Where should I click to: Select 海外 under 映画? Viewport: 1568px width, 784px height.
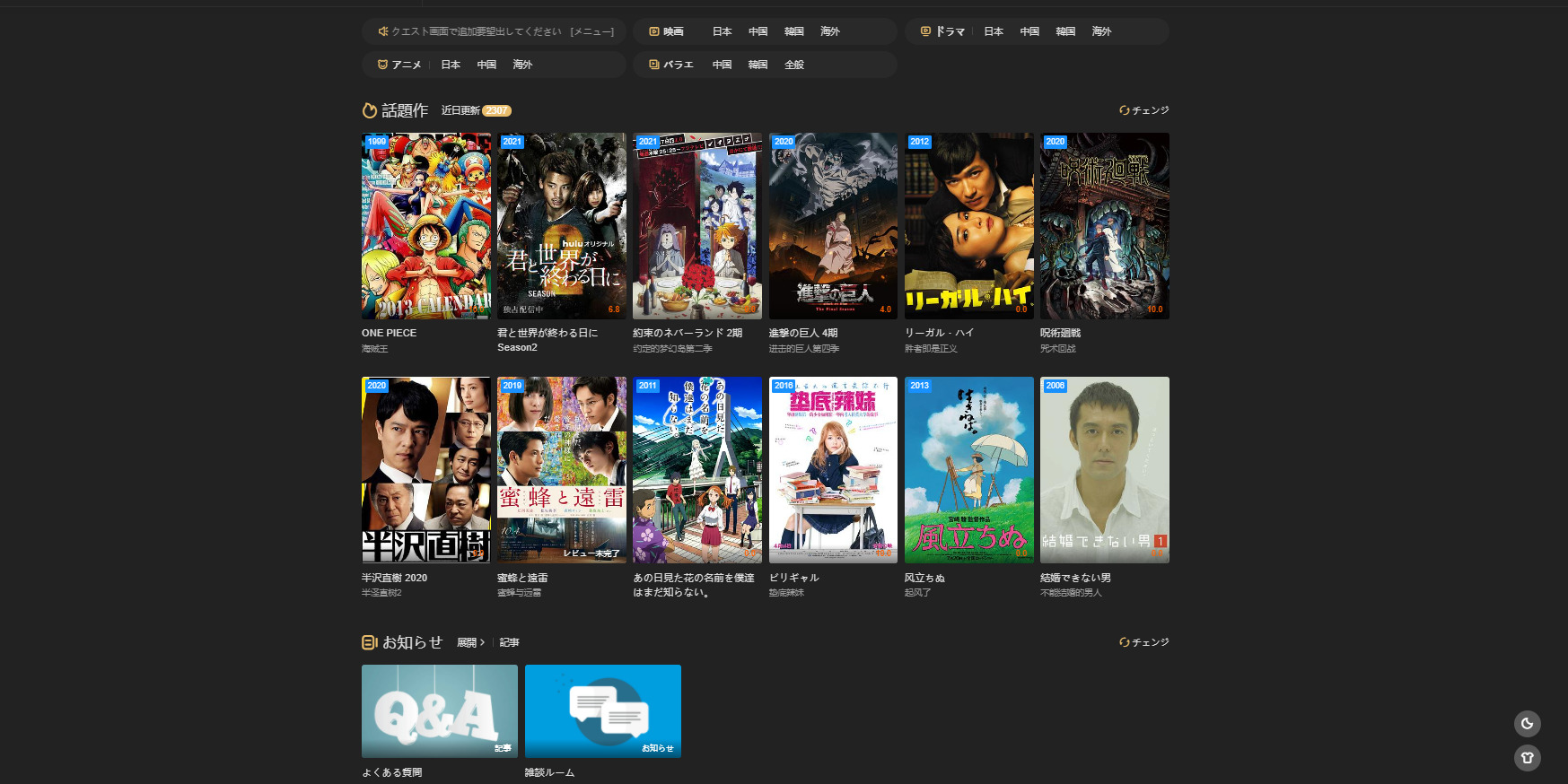click(x=830, y=31)
